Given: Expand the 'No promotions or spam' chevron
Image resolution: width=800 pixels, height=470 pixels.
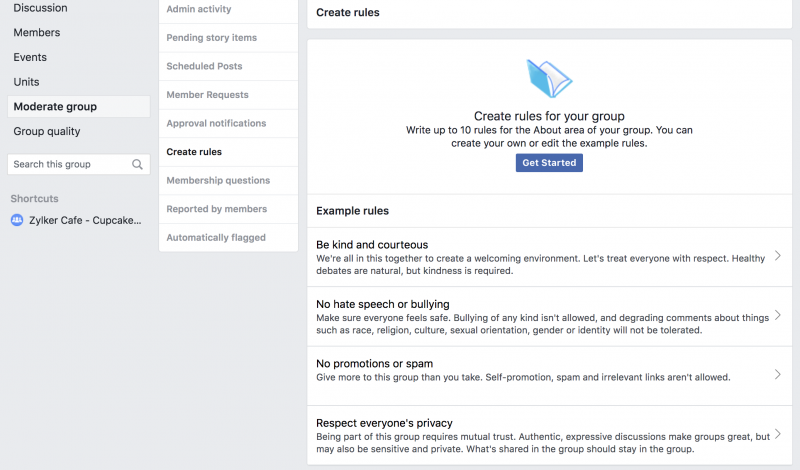Looking at the screenshot, I should pos(778,374).
